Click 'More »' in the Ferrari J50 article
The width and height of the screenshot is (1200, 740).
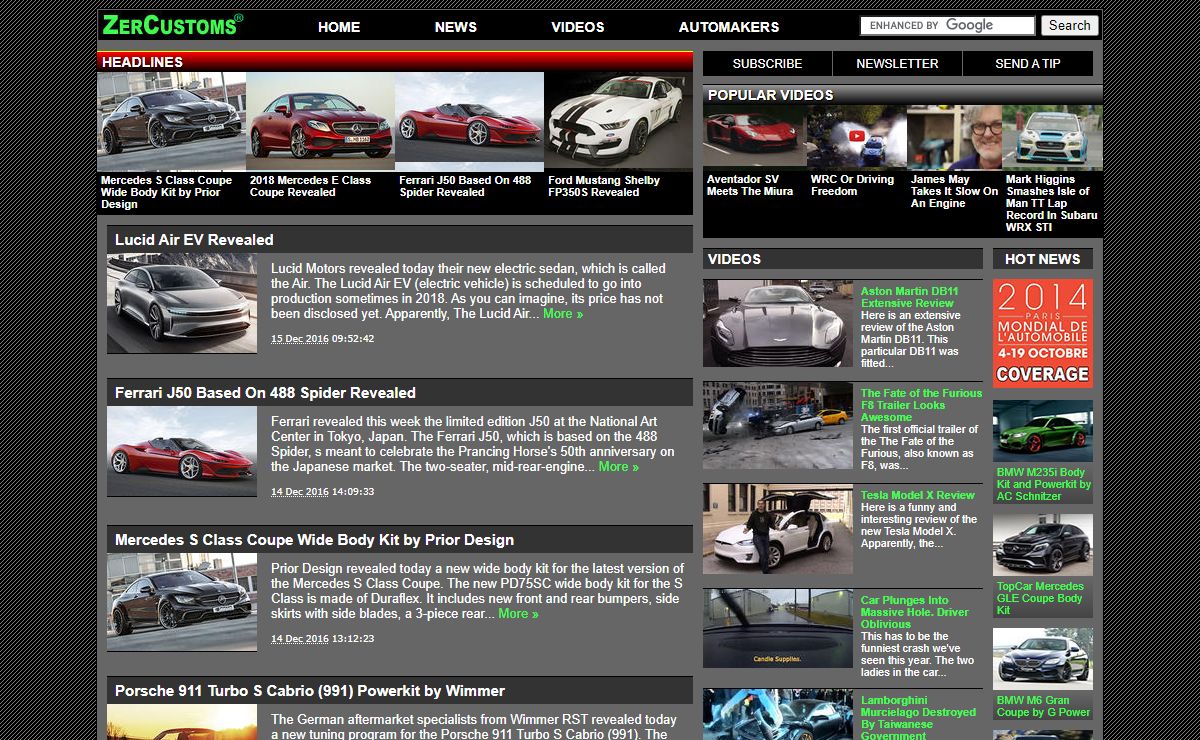[619, 467]
